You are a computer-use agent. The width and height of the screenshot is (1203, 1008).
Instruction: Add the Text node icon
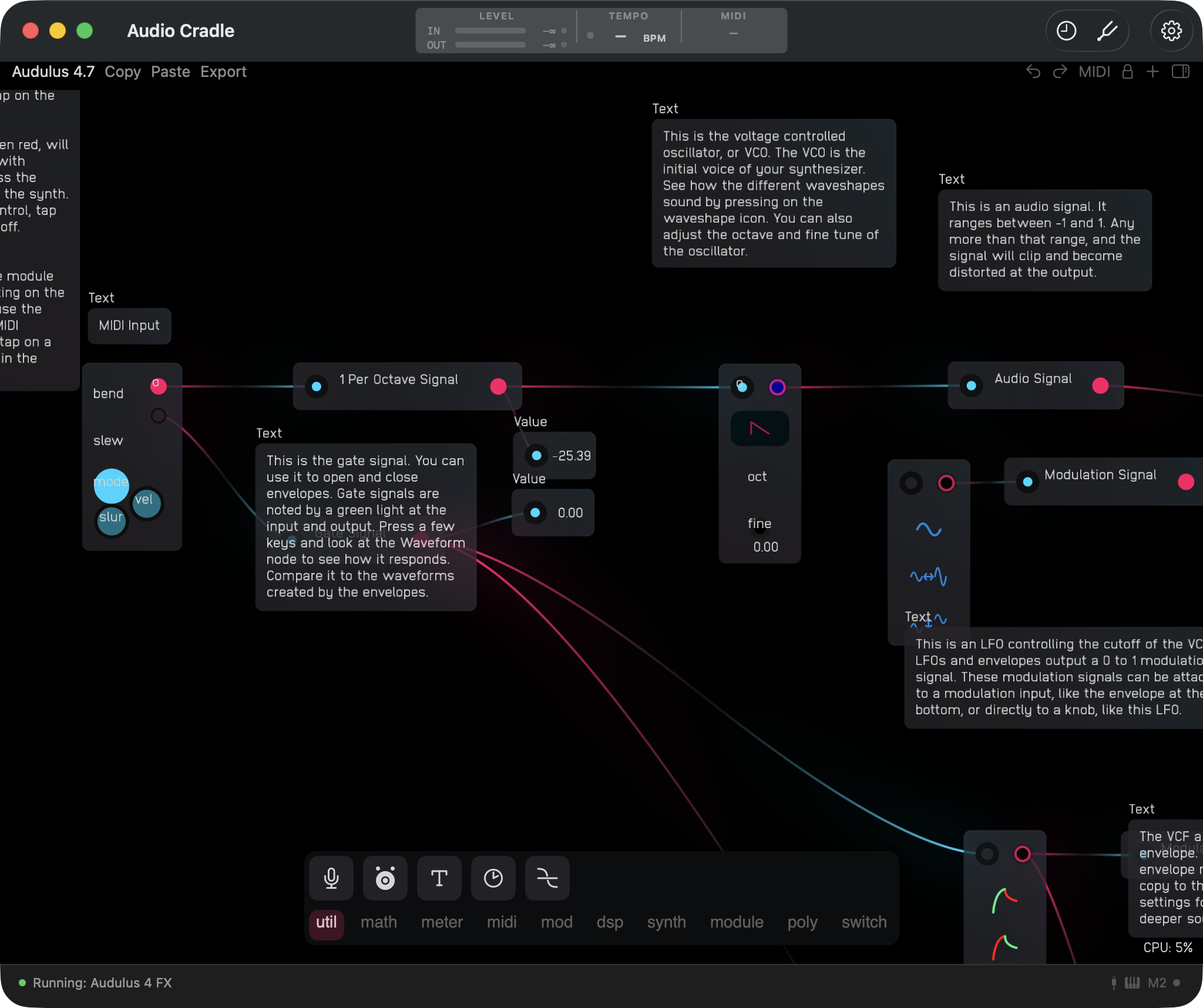[439, 878]
